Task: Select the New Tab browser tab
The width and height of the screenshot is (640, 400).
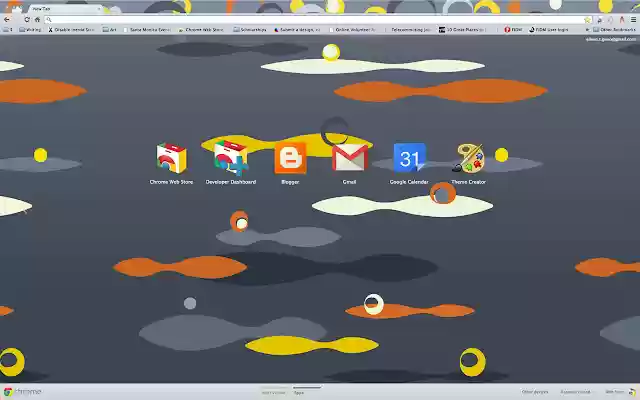Action: (x=65, y=9)
